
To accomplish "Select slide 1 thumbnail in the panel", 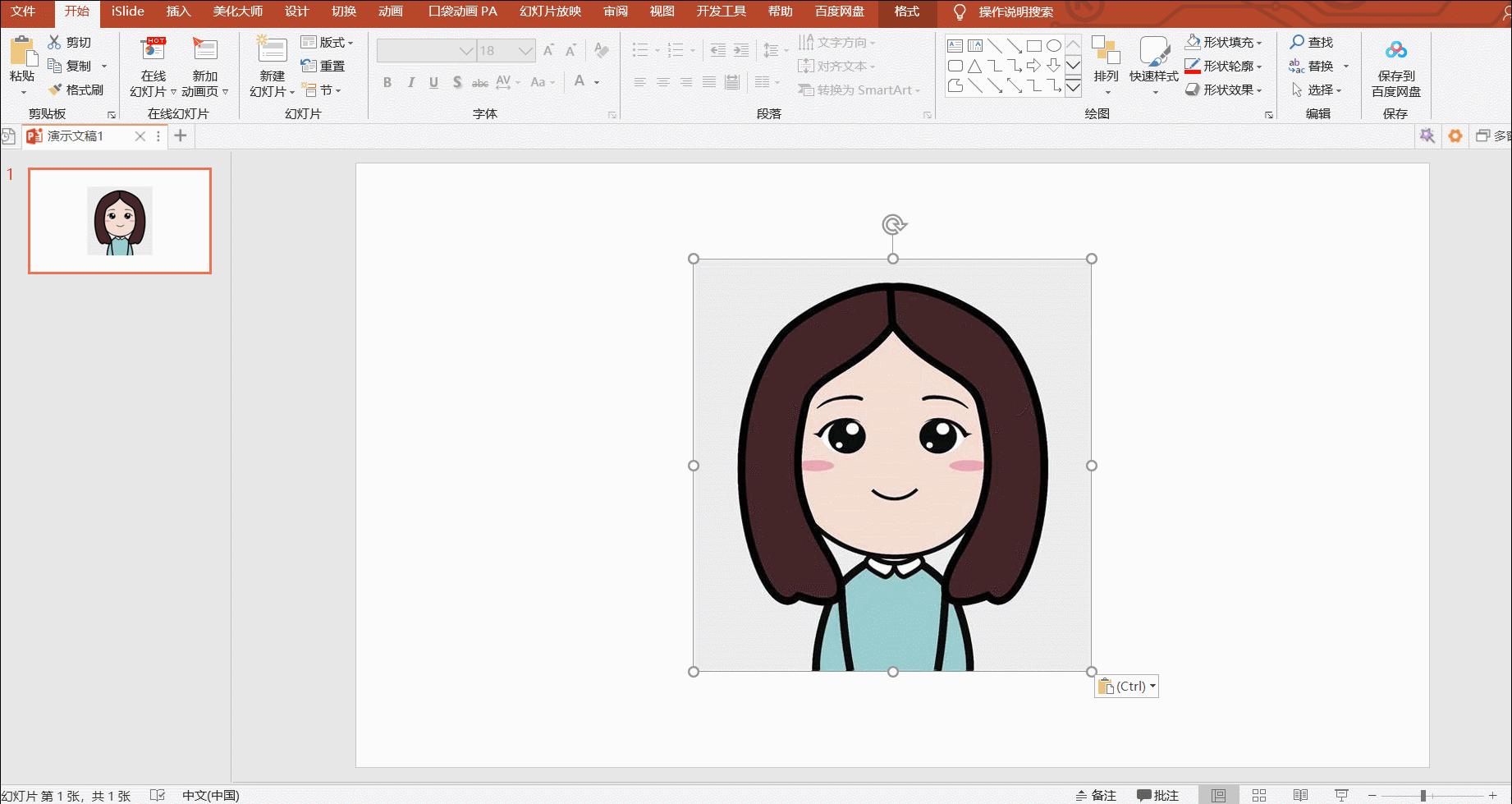I will click(120, 221).
